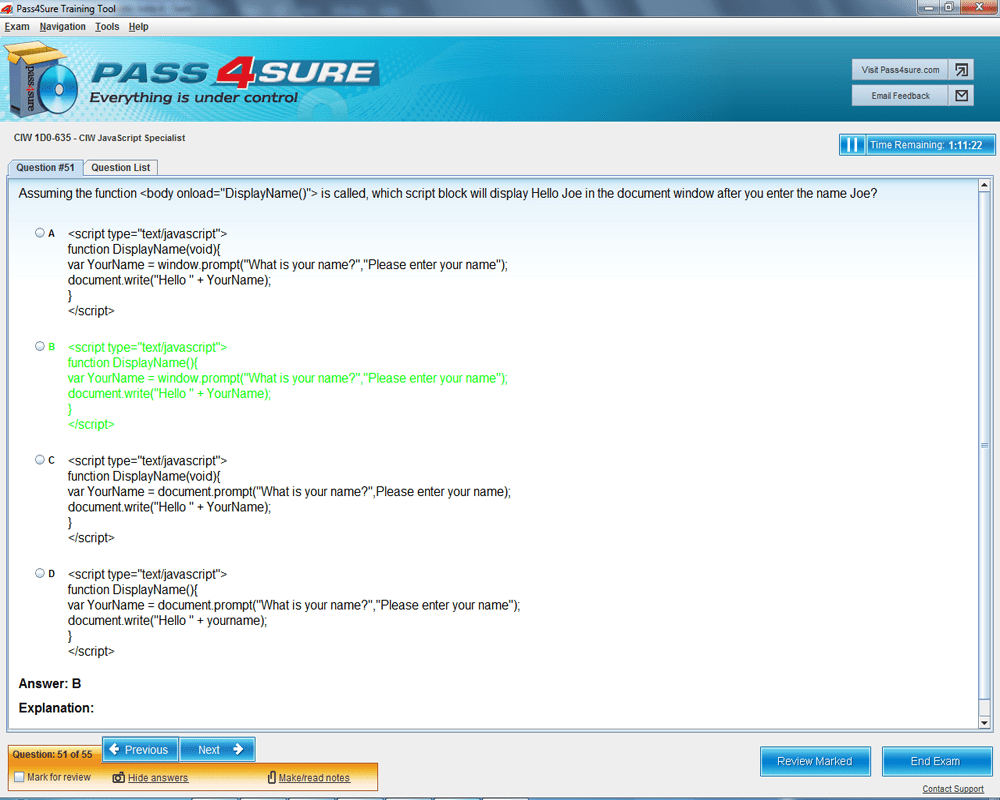
Task: Check the Mark for review checkbox
Action: pyautogui.click(x=19, y=777)
